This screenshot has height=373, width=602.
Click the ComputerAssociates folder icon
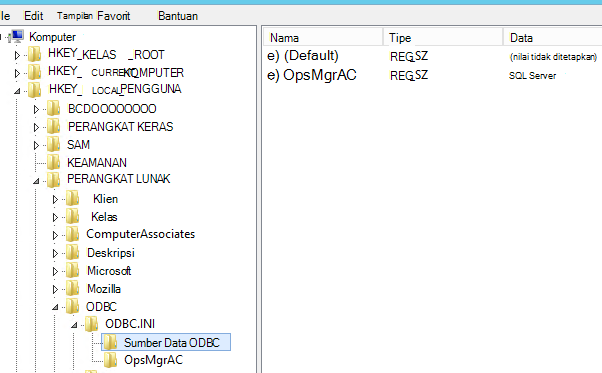[72, 234]
